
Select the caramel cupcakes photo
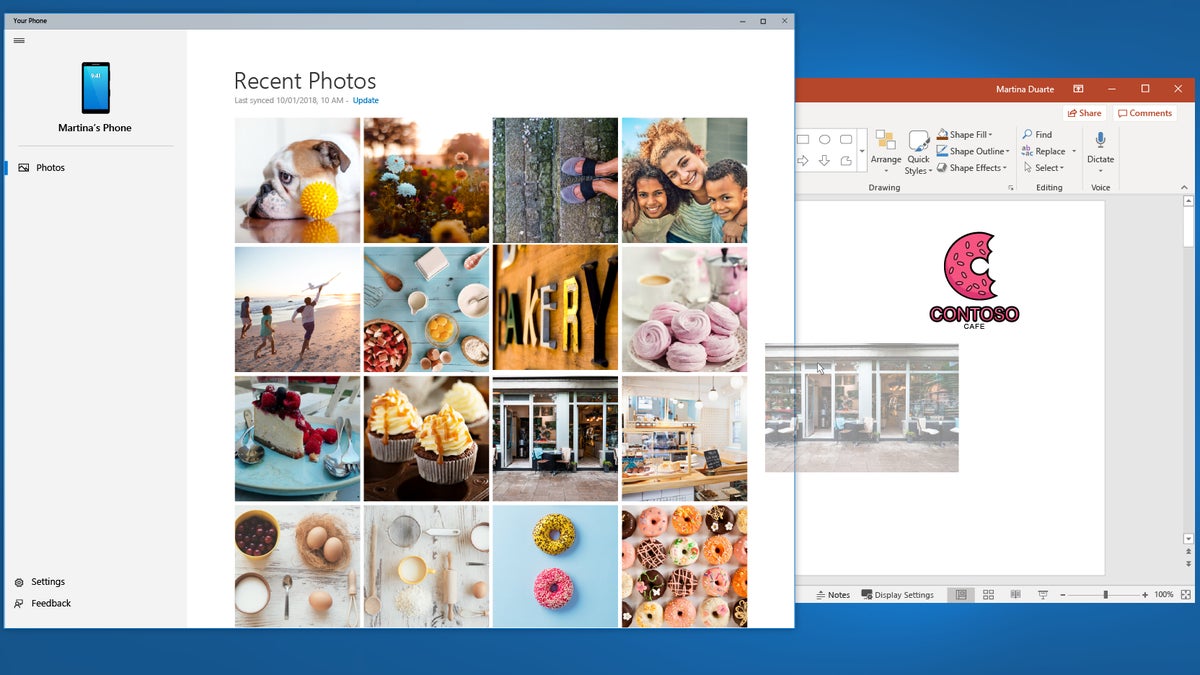(x=426, y=439)
